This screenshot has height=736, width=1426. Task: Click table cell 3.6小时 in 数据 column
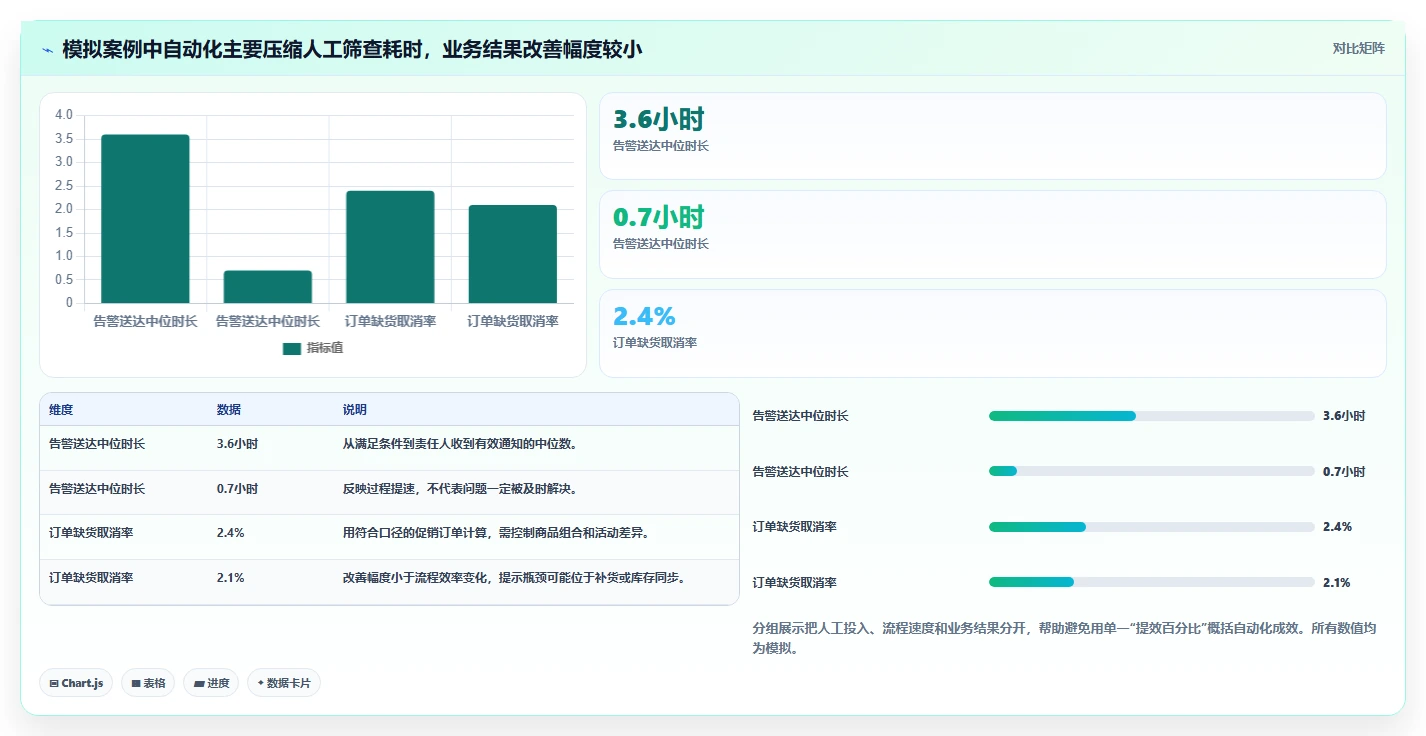pos(237,444)
